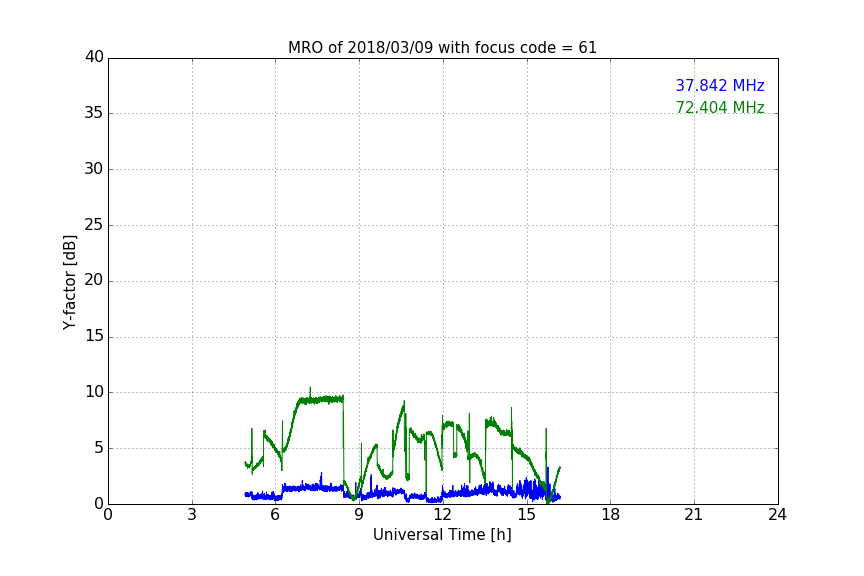Click the x-axis tick label "9"

[359, 515]
